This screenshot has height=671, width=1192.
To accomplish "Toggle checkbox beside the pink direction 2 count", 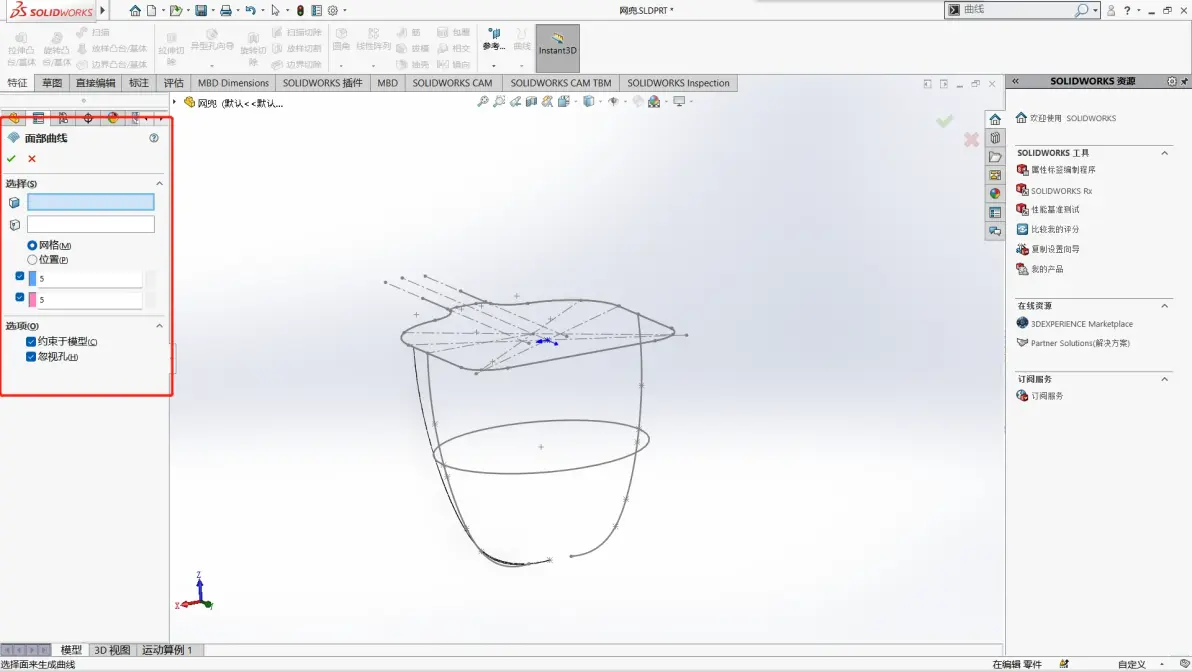I will (x=20, y=298).
